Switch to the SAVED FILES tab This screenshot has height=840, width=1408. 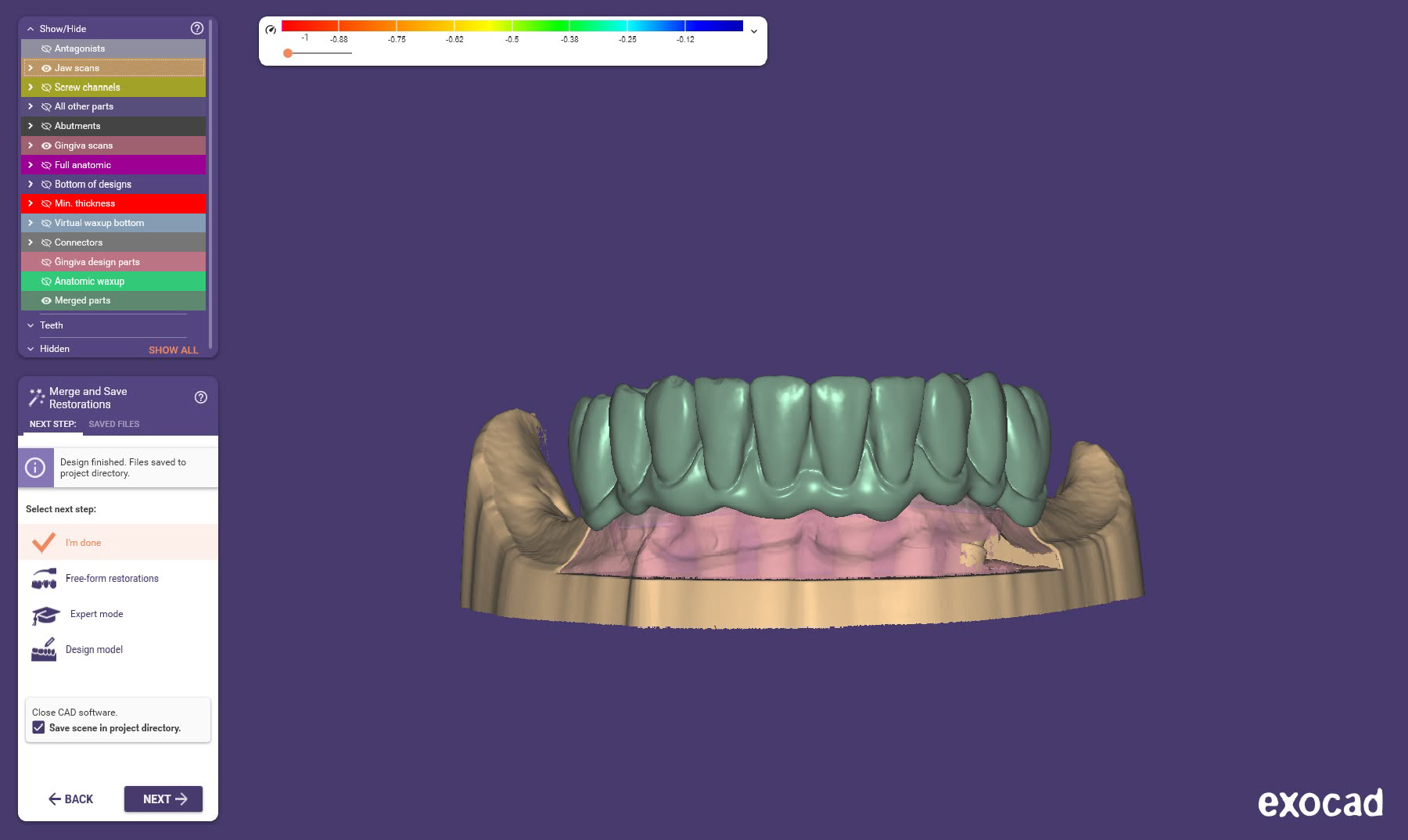(114, 424)
